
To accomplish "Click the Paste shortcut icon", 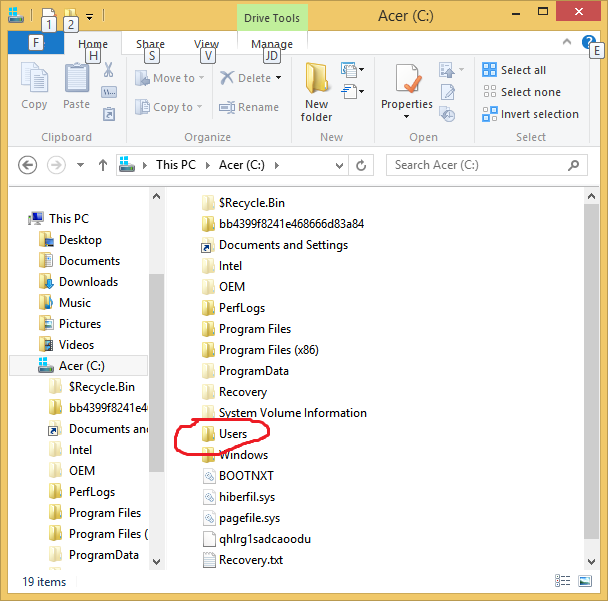I will 109,114.
